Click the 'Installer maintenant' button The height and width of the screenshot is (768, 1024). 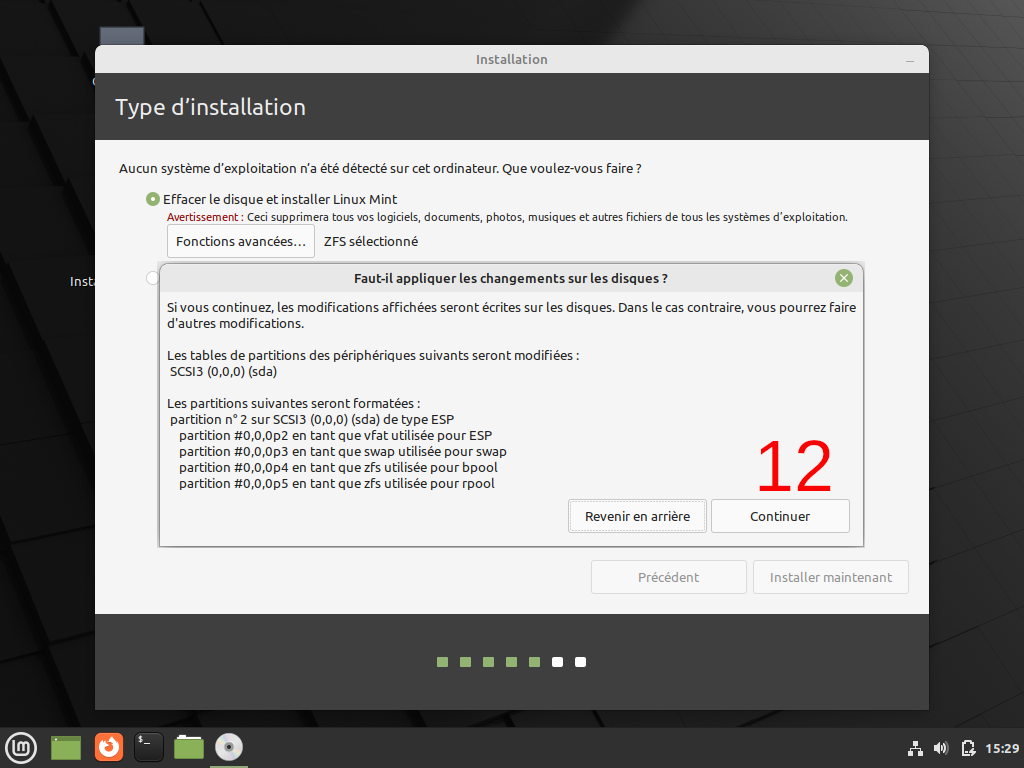[830, 577]
